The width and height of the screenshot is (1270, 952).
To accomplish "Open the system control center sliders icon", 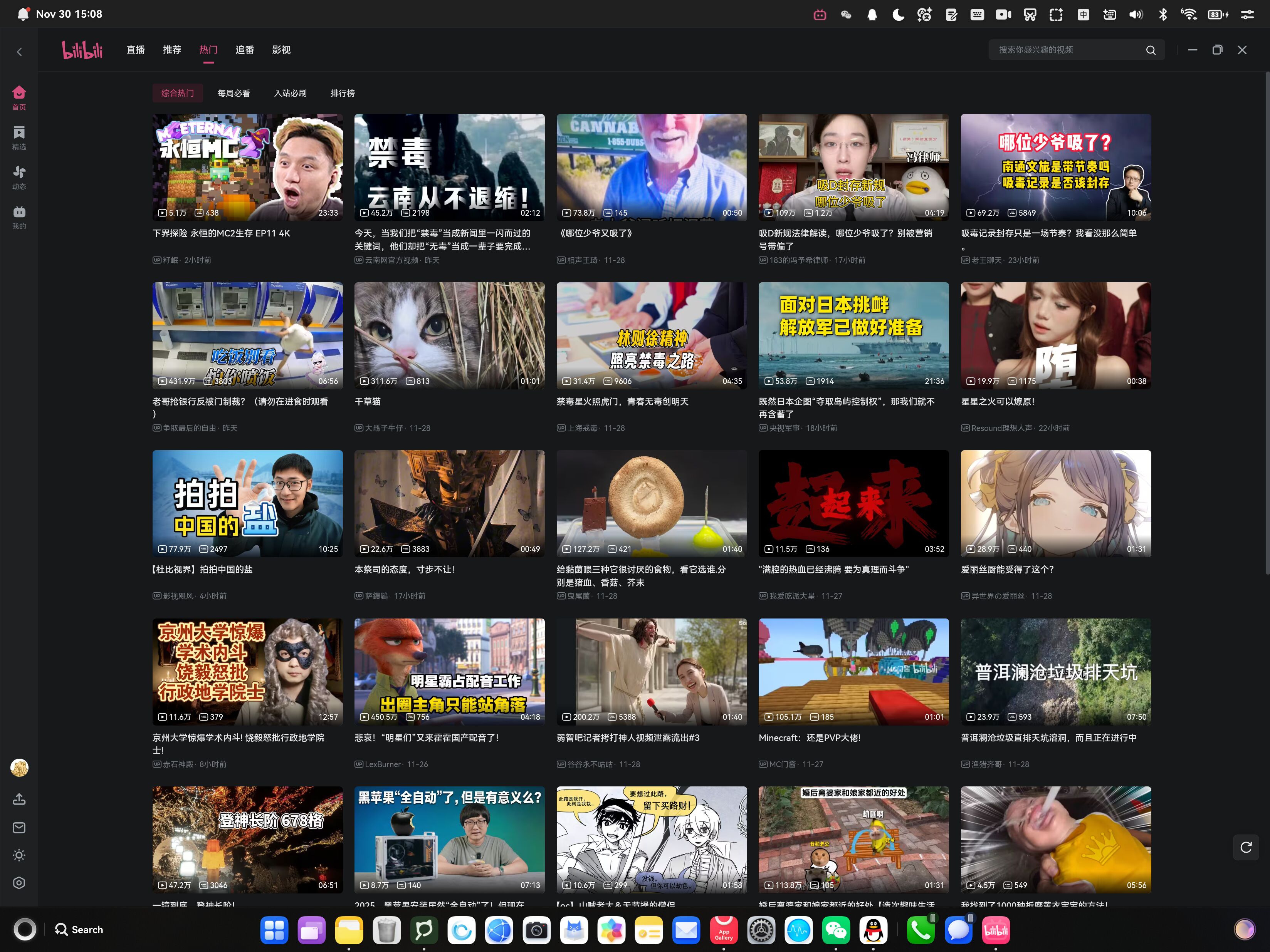I will click(x=1247, y=14).
